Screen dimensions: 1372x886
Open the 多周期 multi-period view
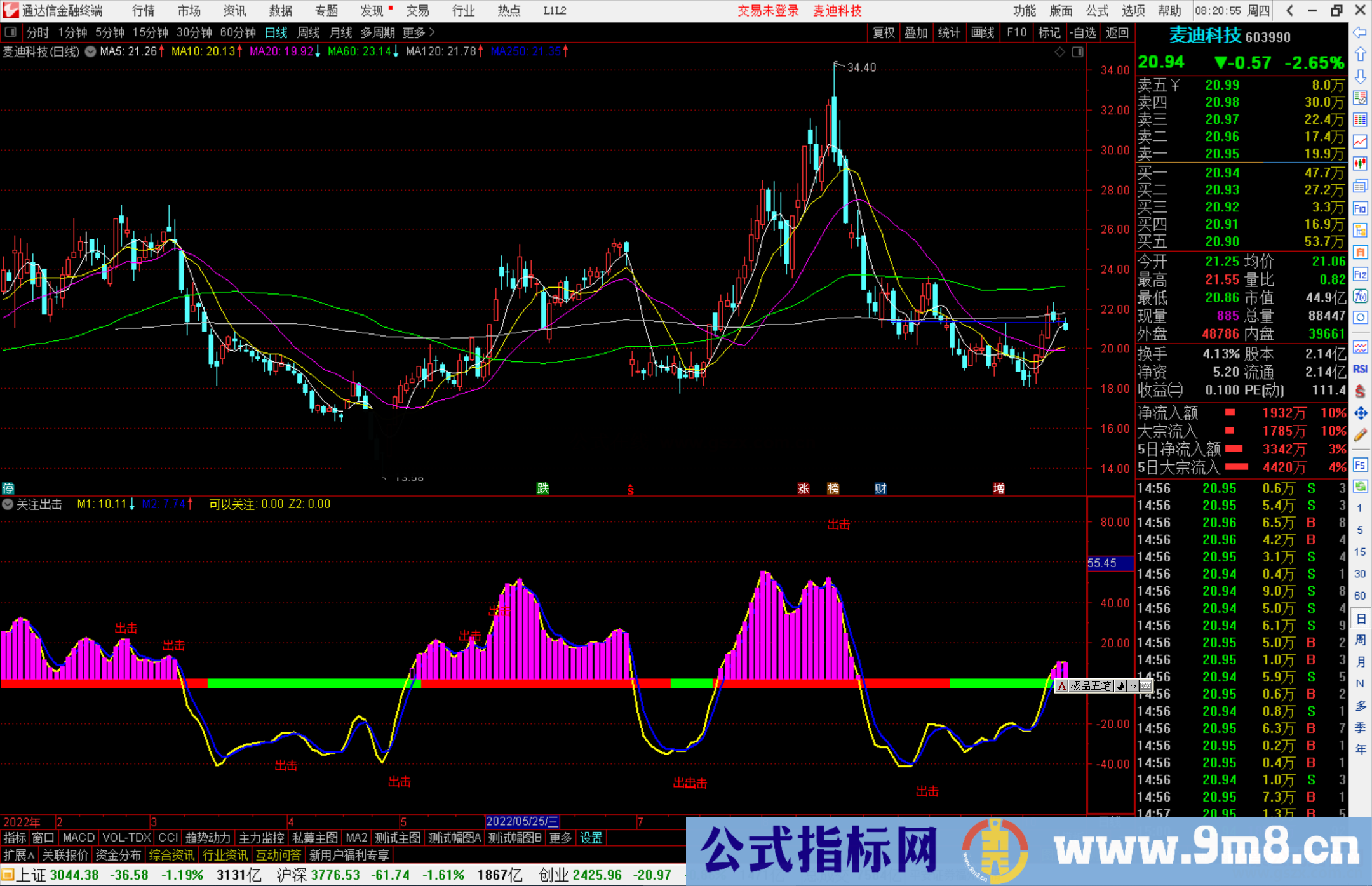point(377,32)
